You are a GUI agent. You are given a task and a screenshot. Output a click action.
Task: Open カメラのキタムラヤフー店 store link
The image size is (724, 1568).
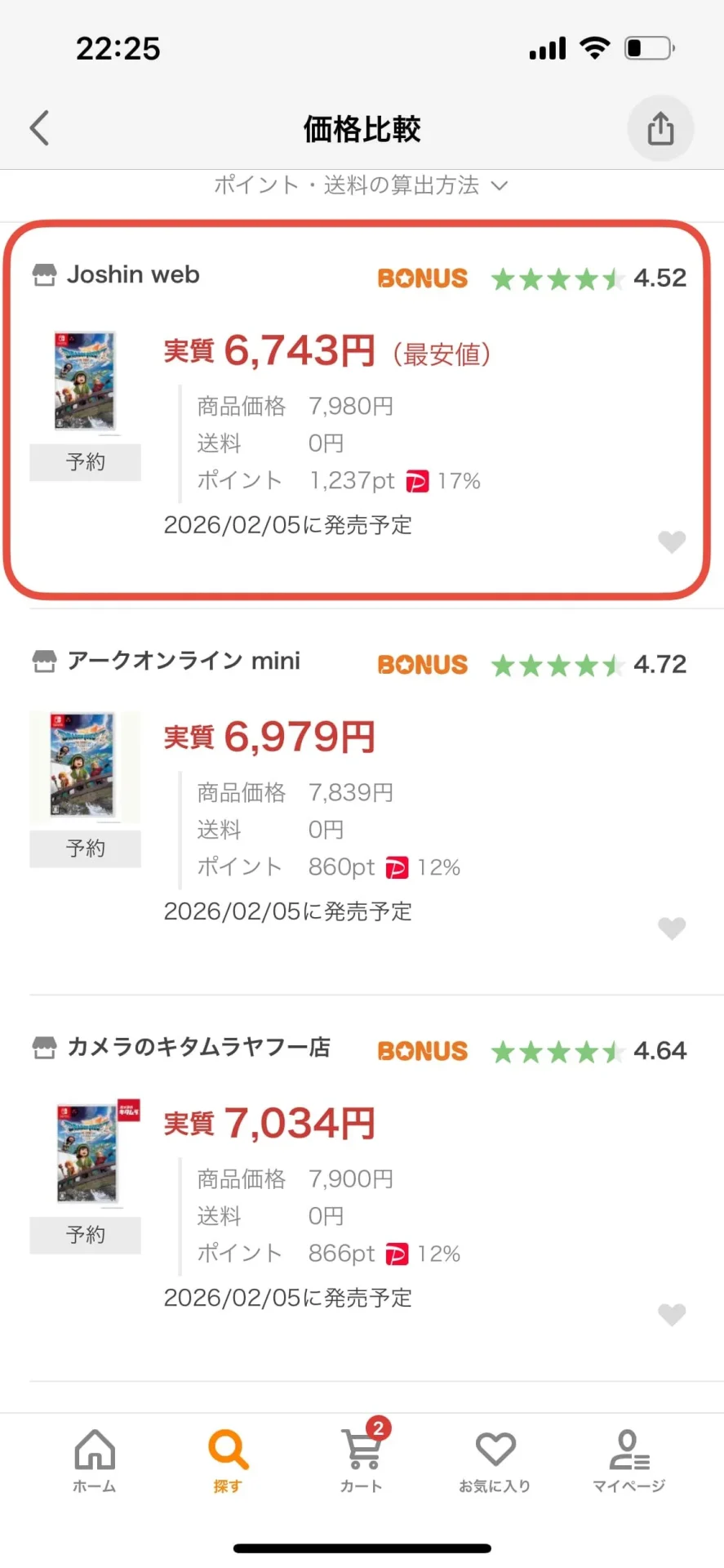tap(198, 1048)
